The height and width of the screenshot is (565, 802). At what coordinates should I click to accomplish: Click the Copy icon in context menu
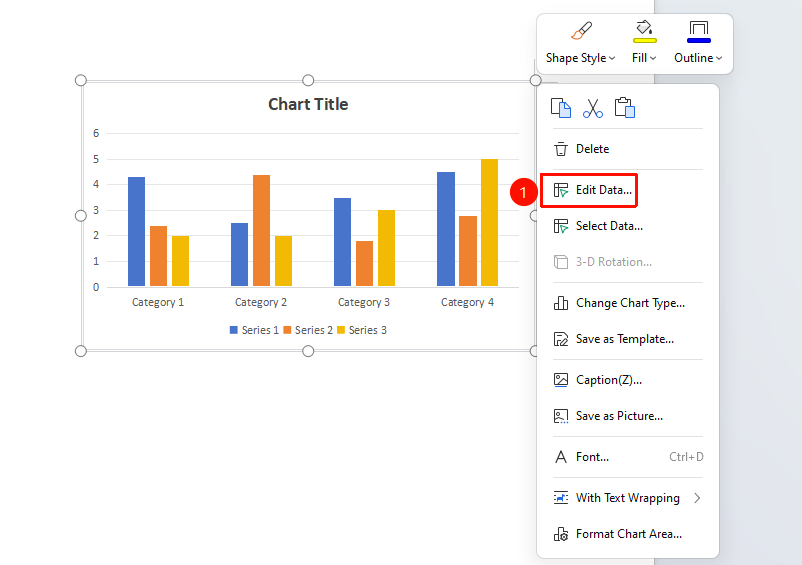click(x=561, y=108)
